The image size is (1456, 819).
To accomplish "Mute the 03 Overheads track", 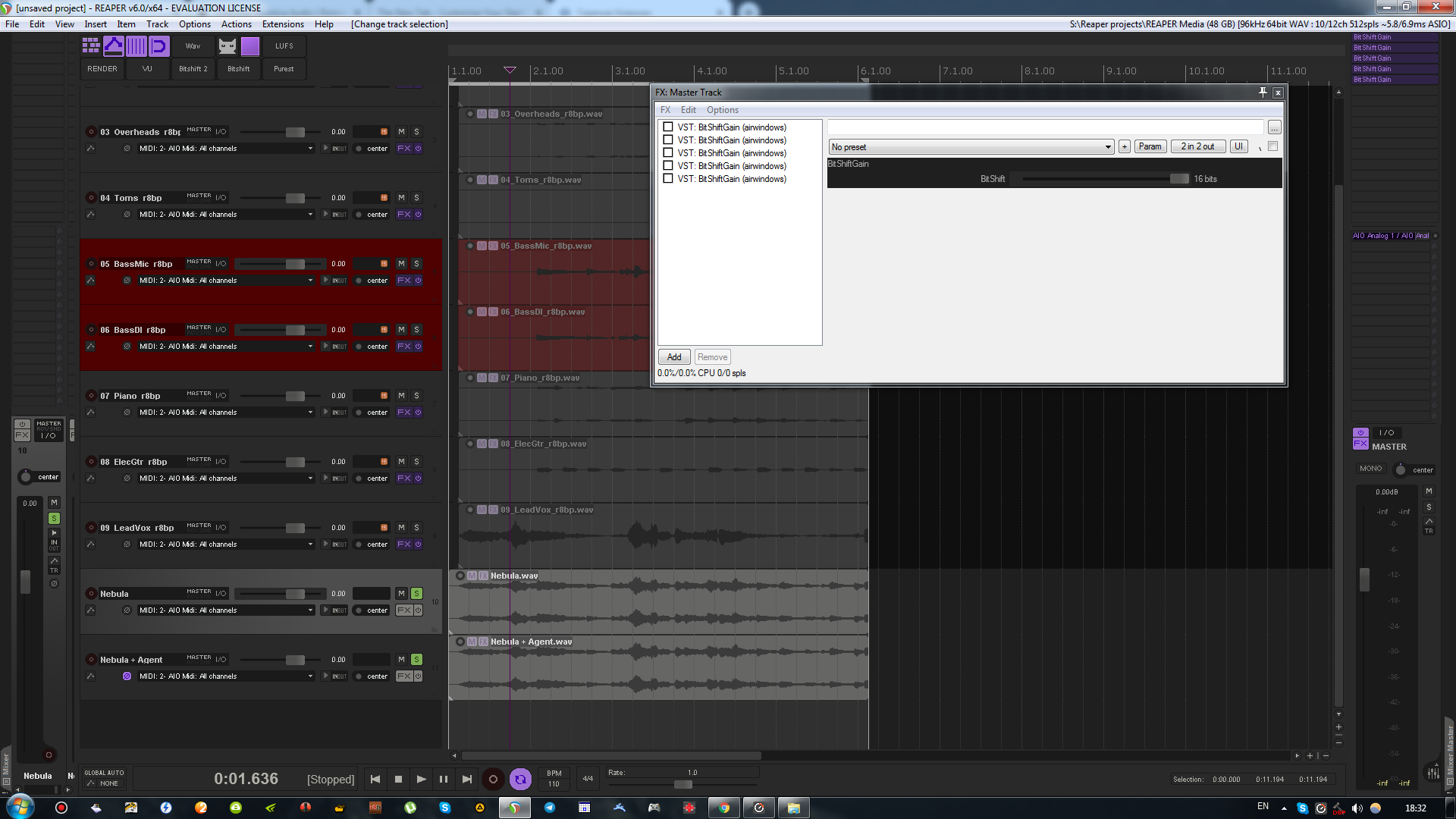I will coord(401,132).
